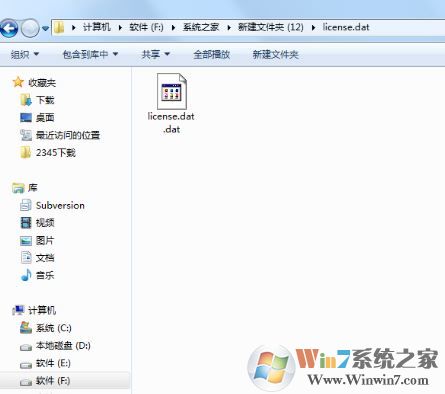
Task: Click the 视频 video library icon
Action: coord(26,223)
